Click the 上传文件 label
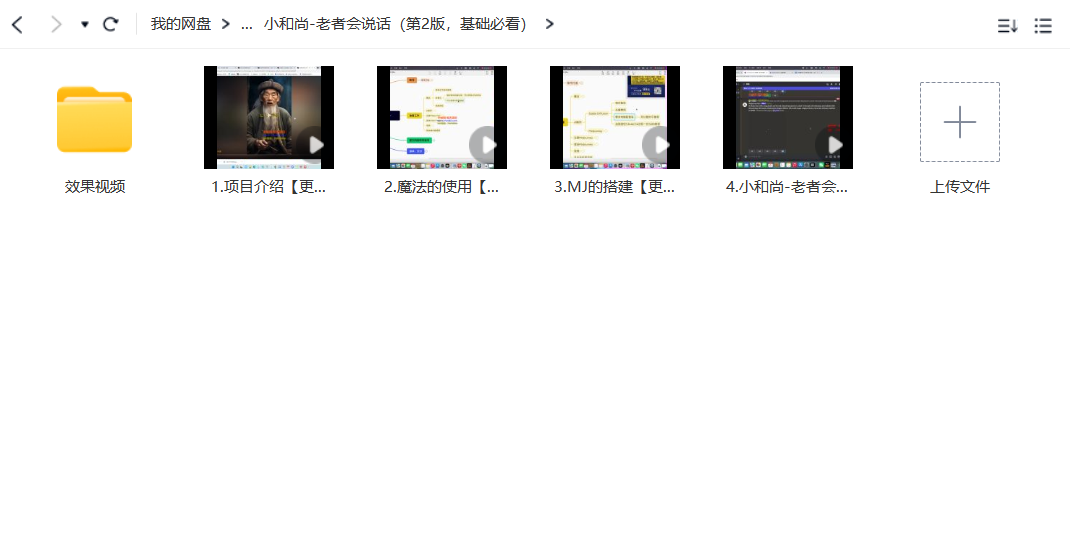1070x549 pixels. click(x=959, y=187)
